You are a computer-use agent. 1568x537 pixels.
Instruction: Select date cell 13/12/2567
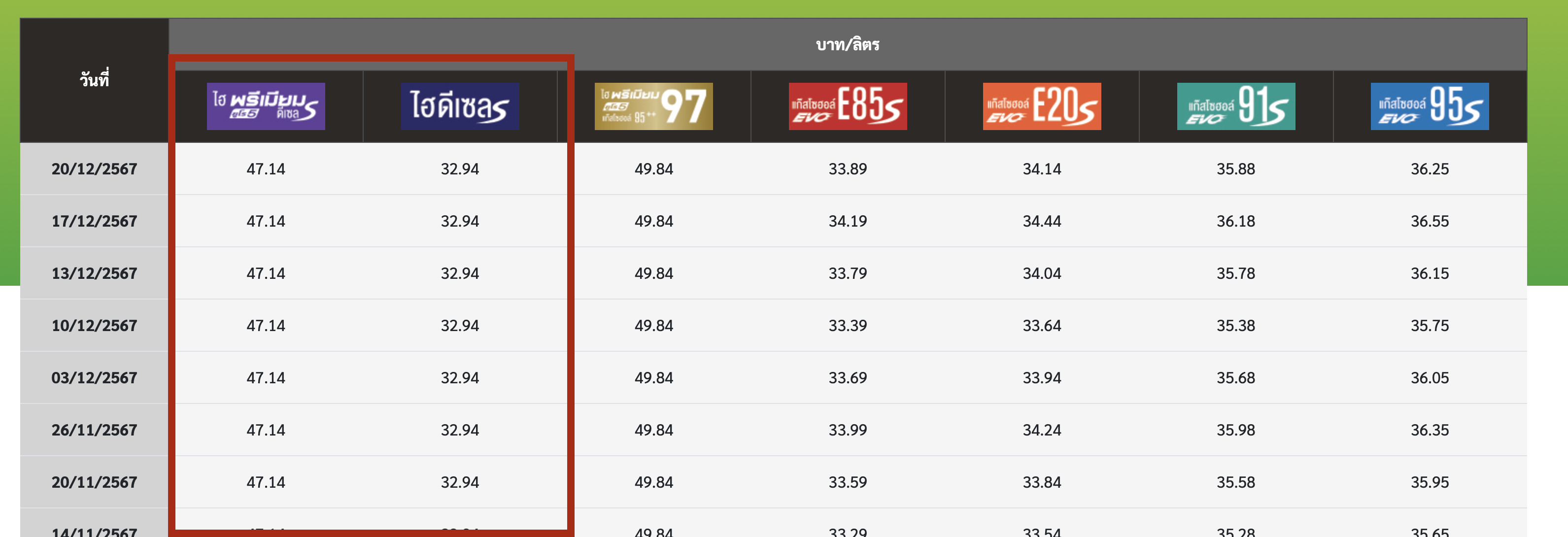[94, 273]
